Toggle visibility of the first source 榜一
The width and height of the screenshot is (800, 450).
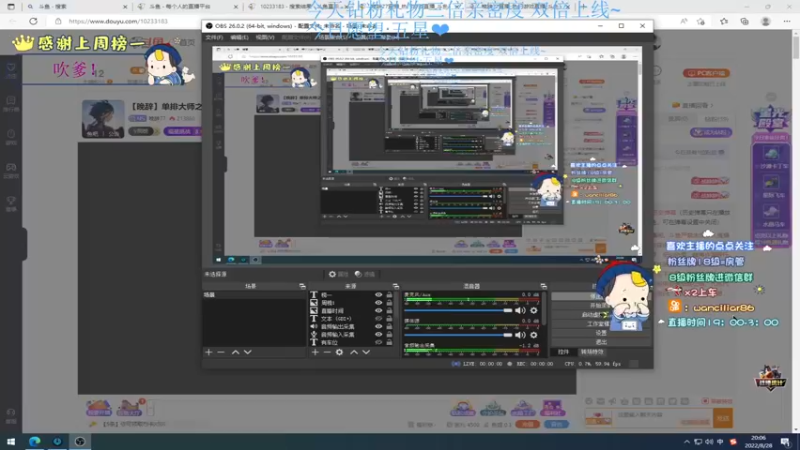(378, 295)
